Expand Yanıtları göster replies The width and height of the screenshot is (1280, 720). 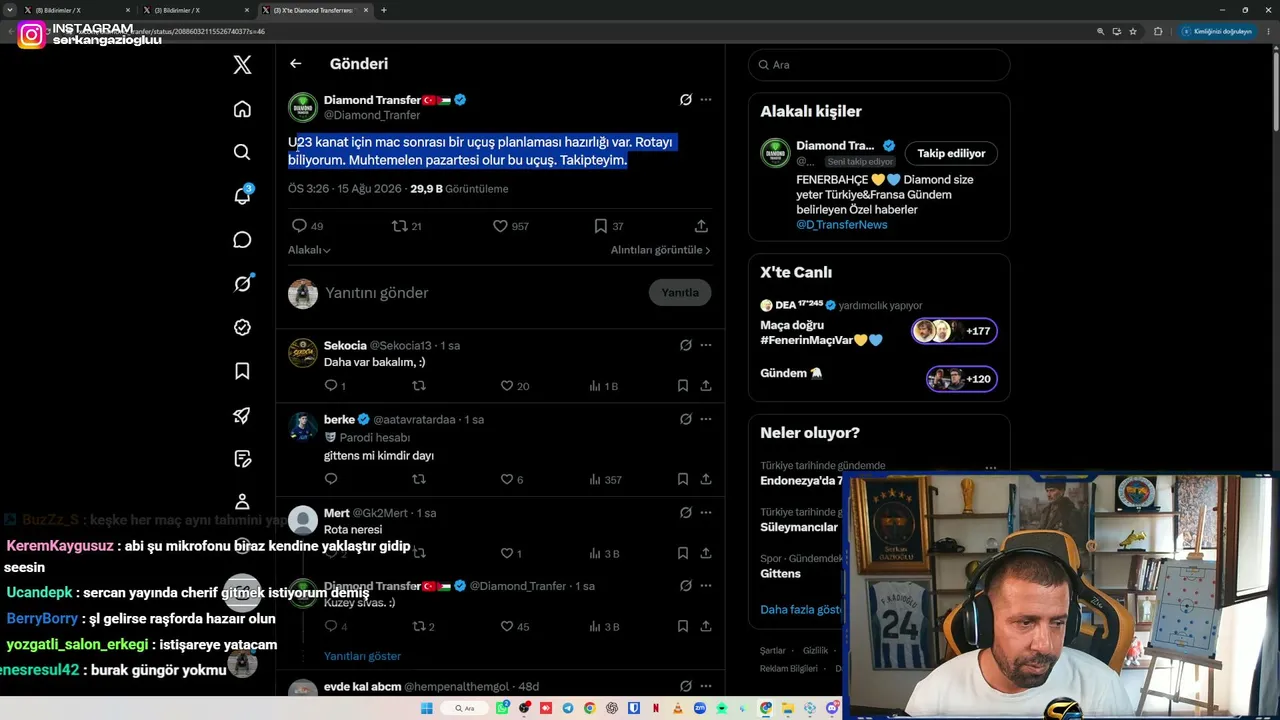pyautogui.click(x=362, y=656)
